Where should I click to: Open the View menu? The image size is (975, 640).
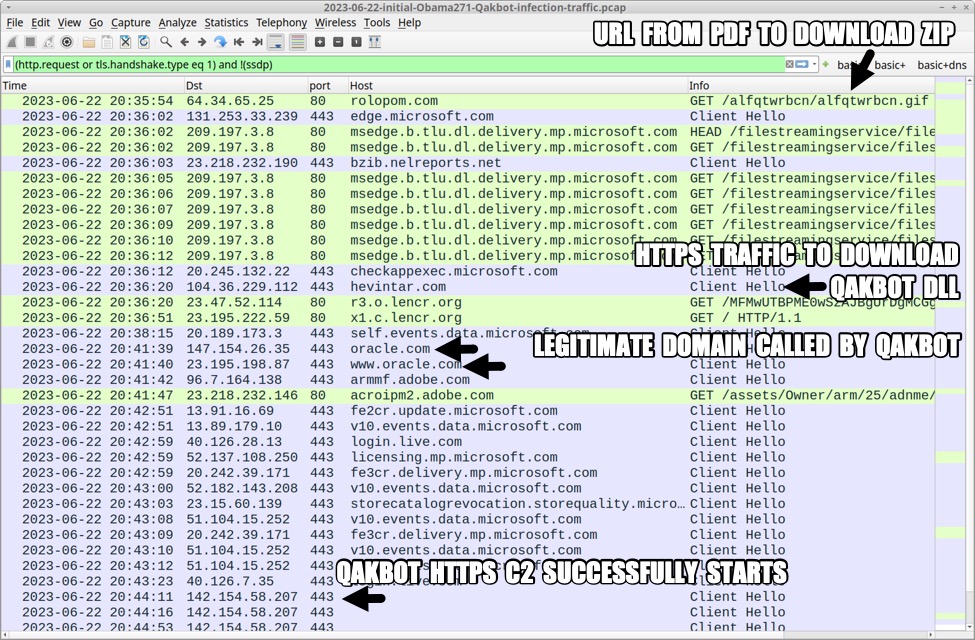69,22
